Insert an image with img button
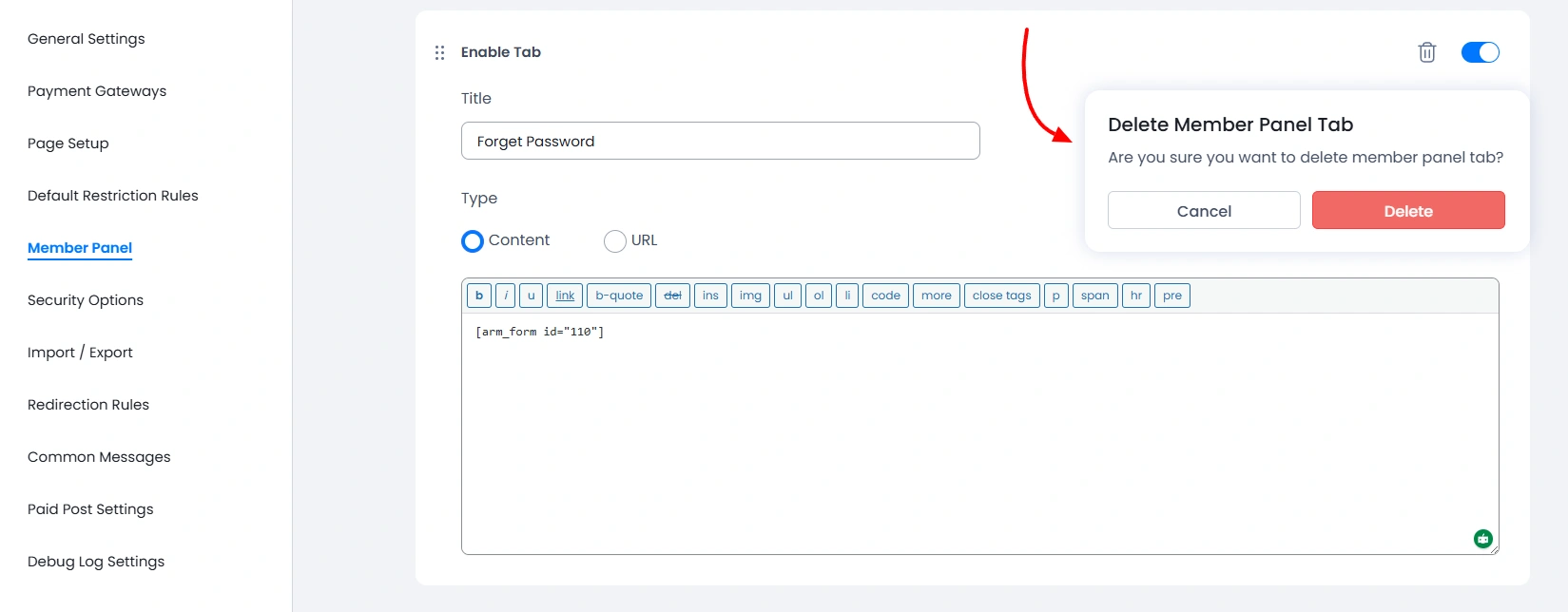 tap(750, 296)
